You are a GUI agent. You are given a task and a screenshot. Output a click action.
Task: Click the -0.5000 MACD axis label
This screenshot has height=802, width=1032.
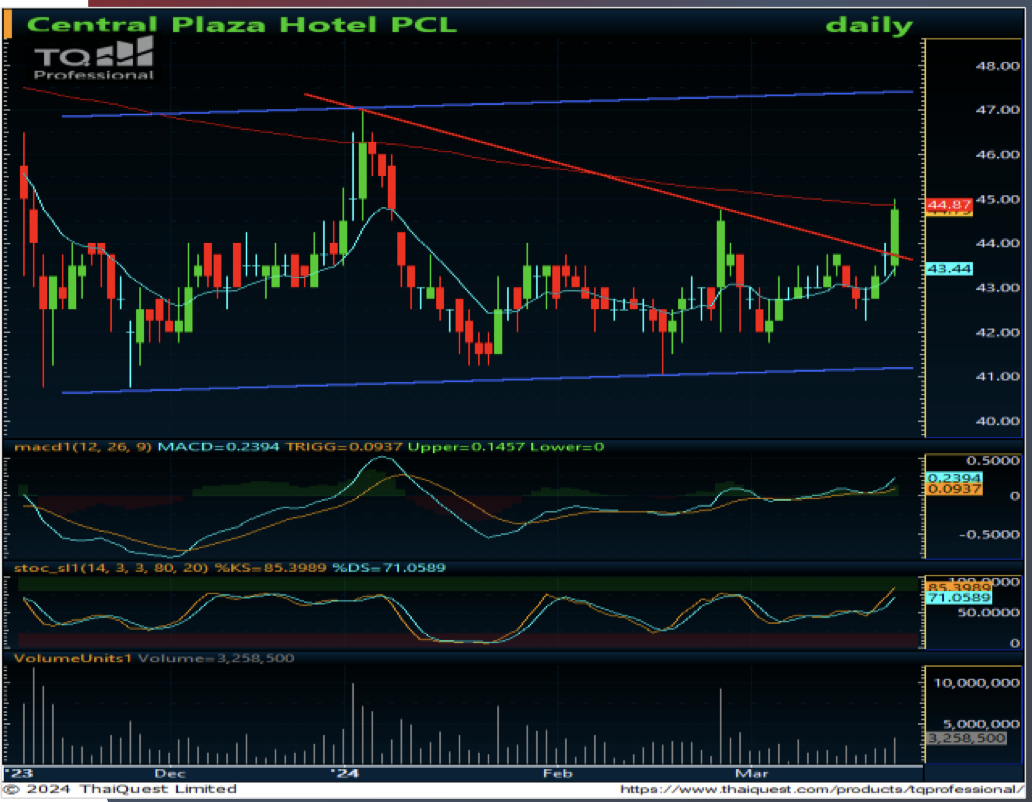click(989, 534)
